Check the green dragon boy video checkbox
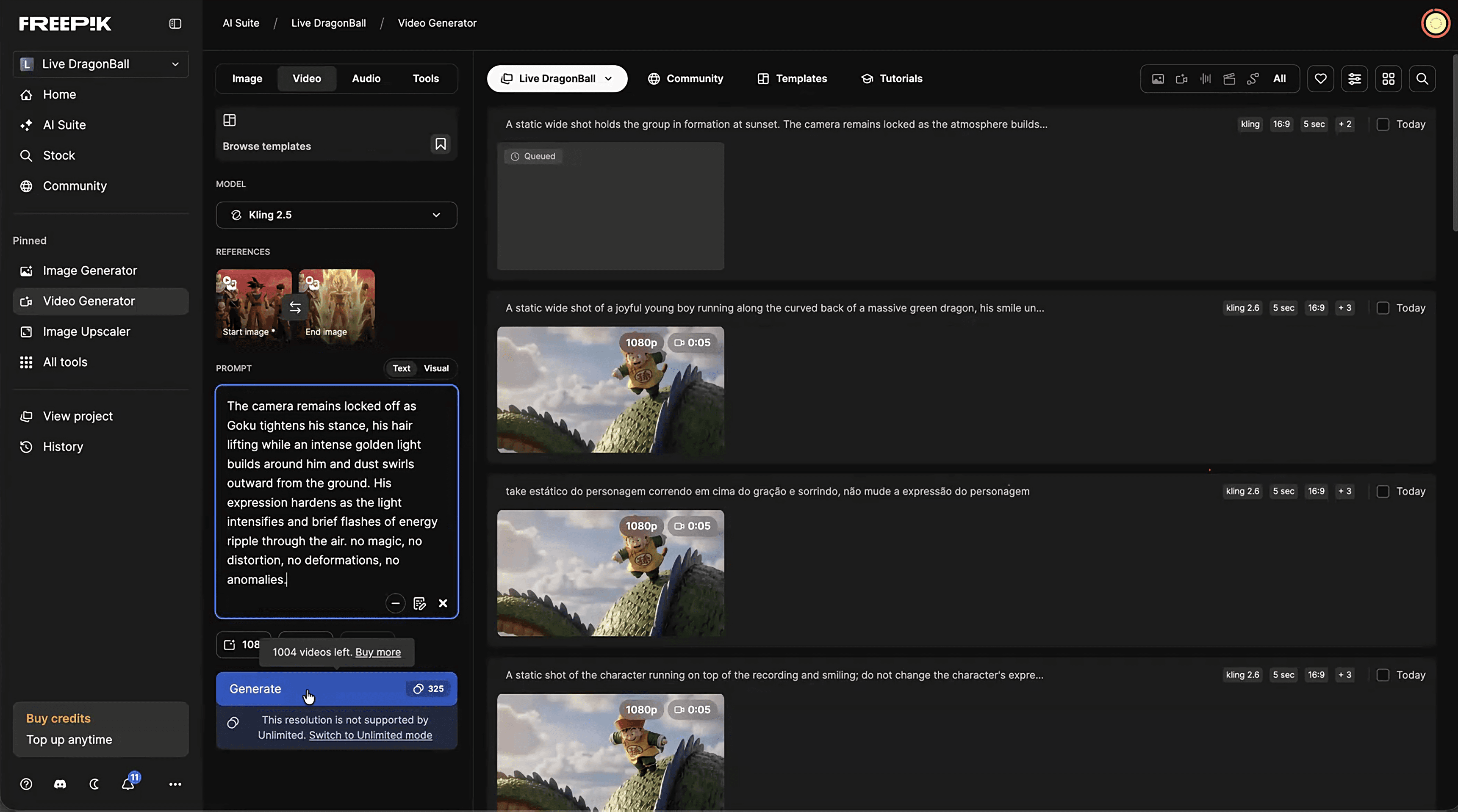Viewport: 1458px width, 812px height. click(x=1383, y=308)
